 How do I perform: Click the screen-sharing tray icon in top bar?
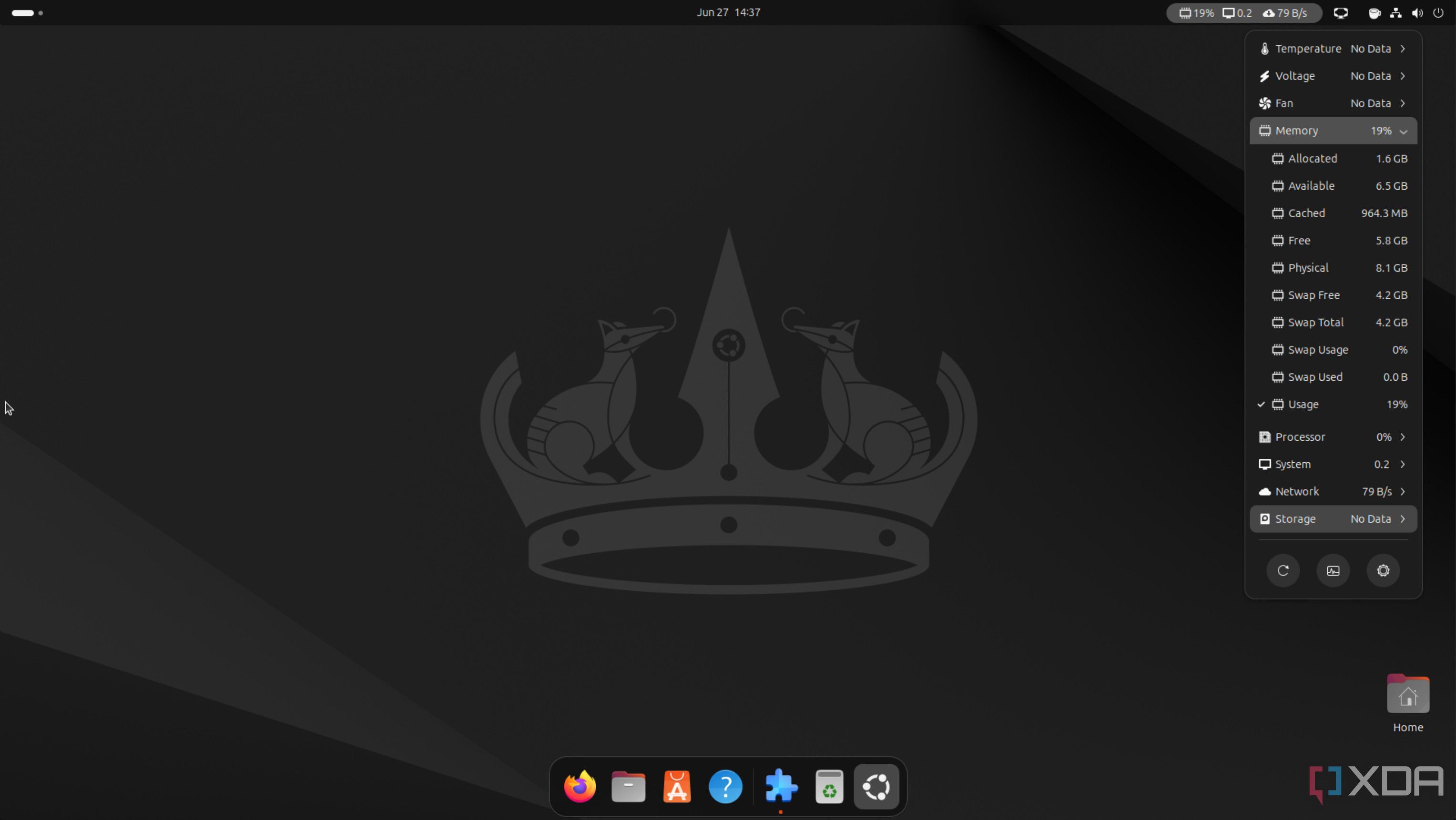click(x=1341, y=12)
